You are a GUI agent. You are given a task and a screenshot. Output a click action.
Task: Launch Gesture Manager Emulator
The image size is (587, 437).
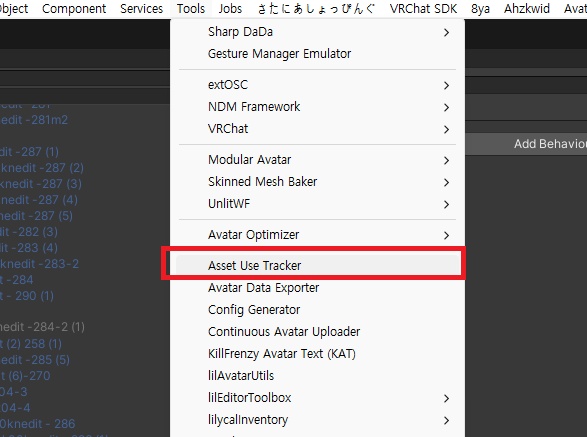pos(317,54)
